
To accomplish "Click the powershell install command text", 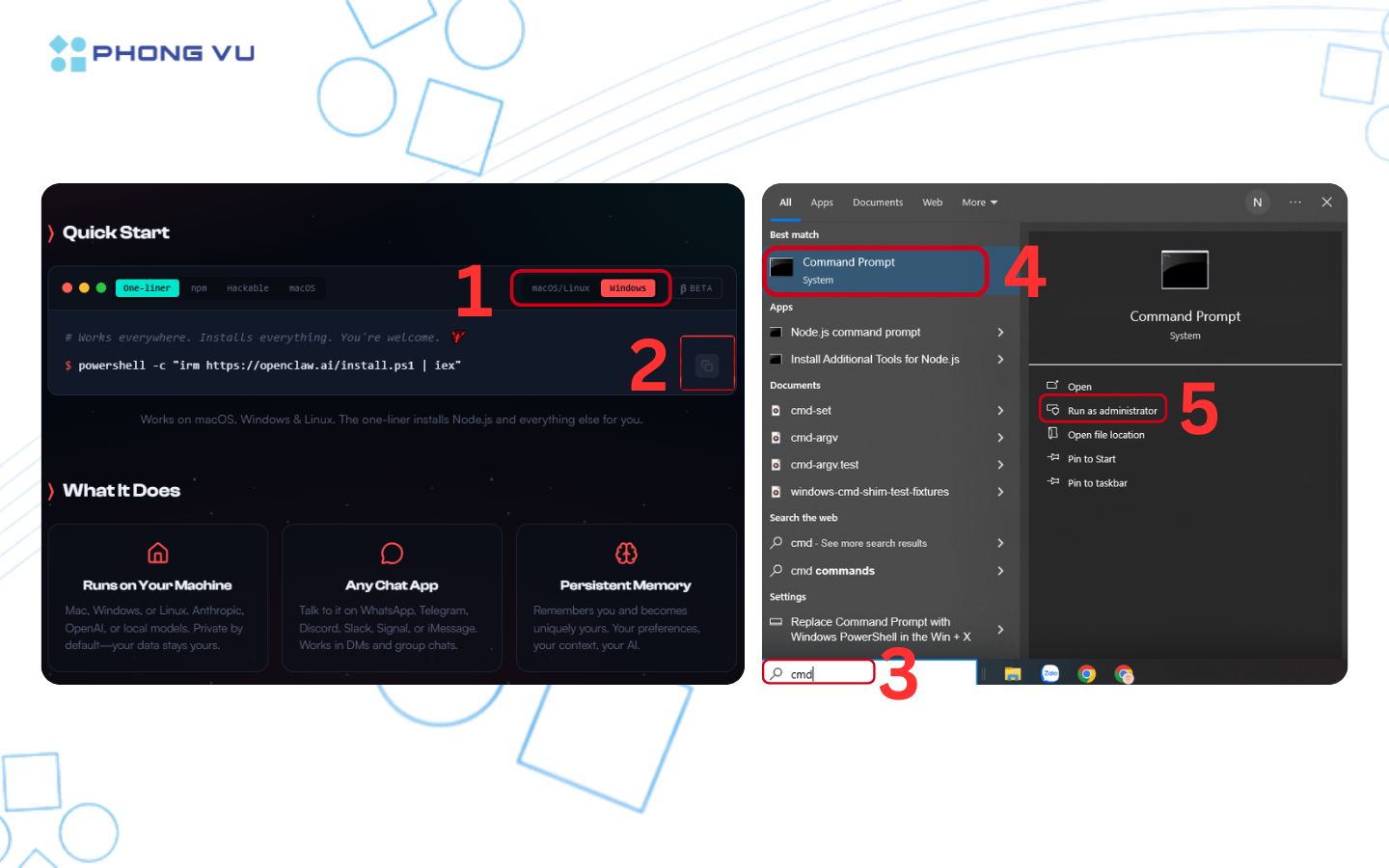I will click(x=270, y=366).
